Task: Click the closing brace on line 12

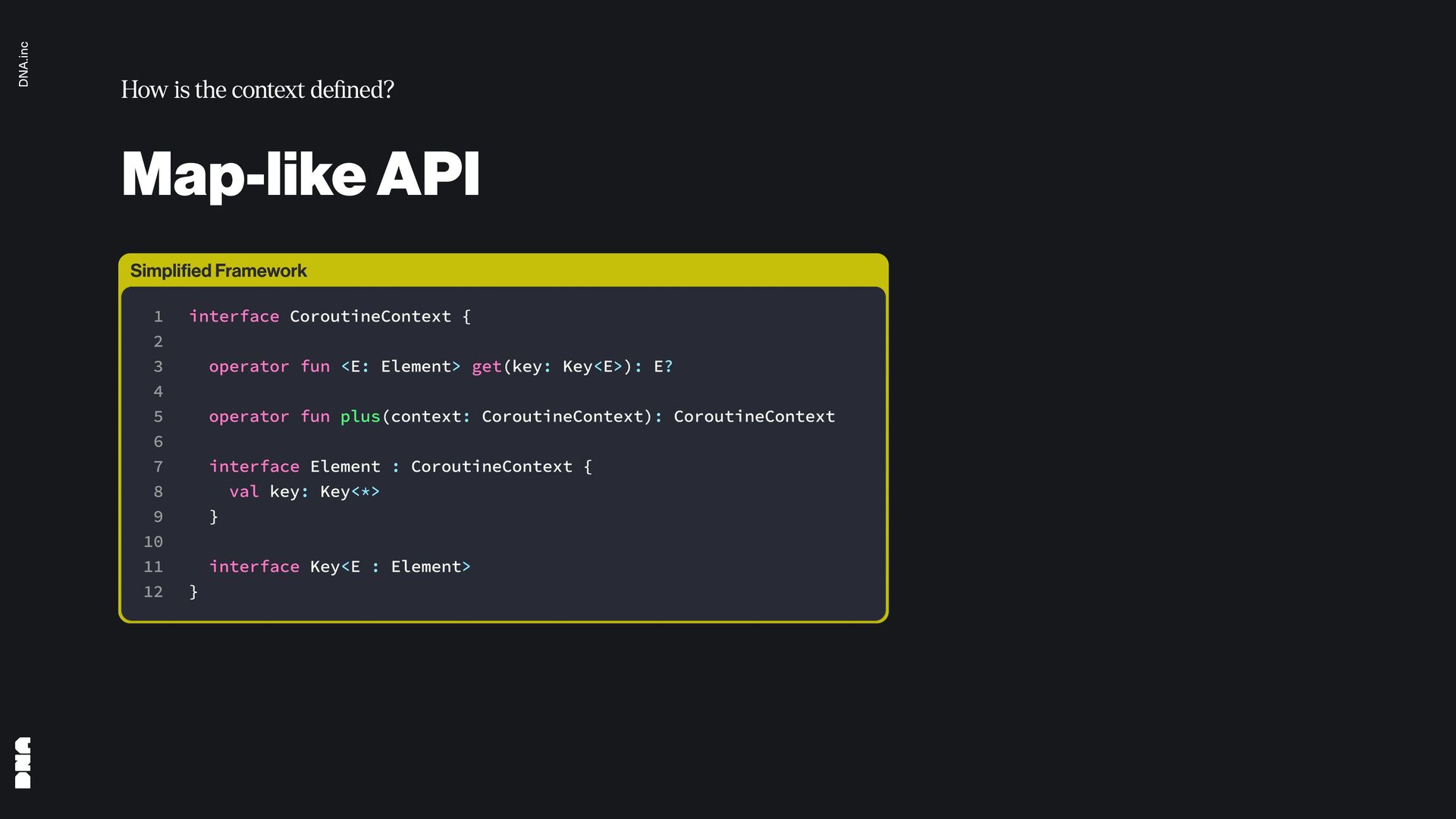Action: click(193, 592)
